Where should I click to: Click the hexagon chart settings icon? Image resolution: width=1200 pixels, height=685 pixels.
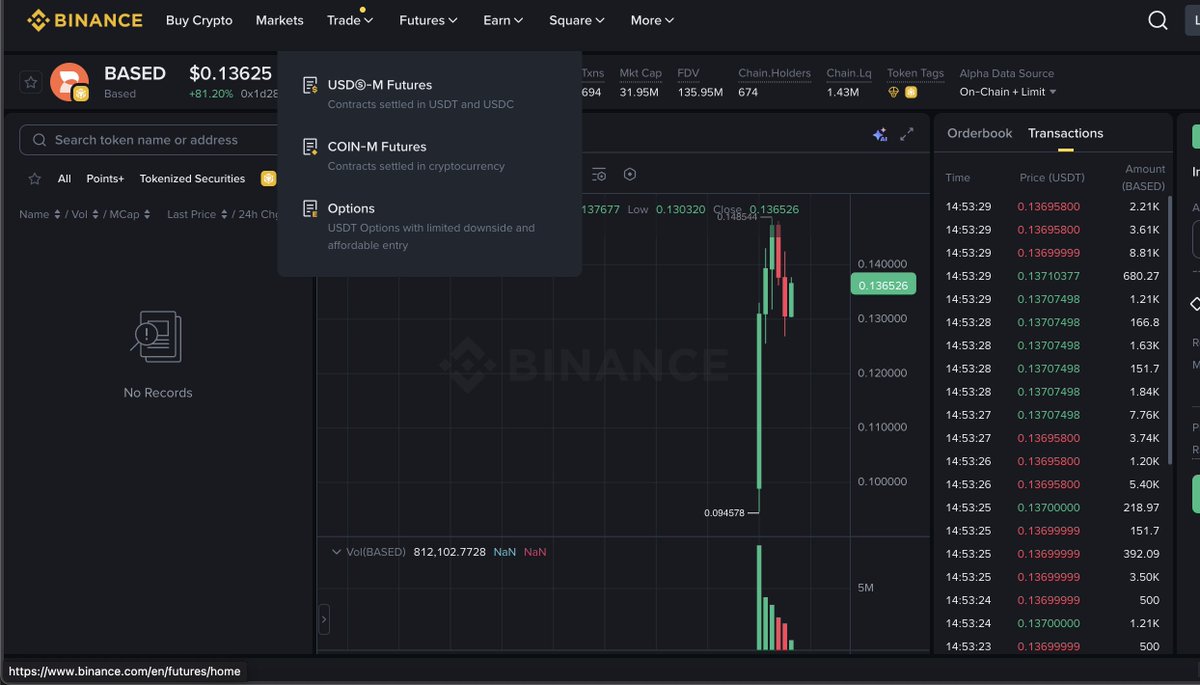click(x=630, y=174)
